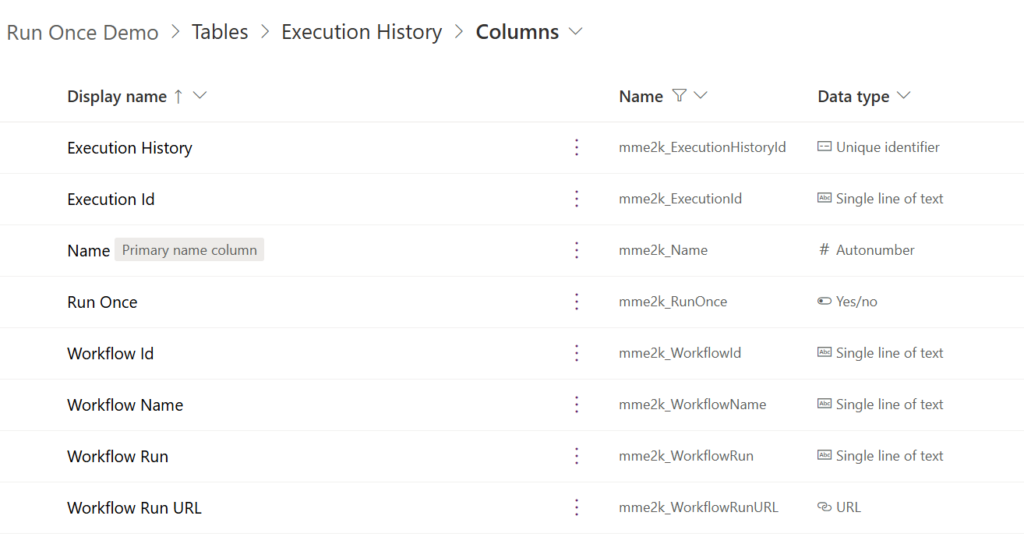The height and width of the screenshot is (544, 1024).
Task: Open more options for Workflow Id row
Action: [x=577, y=353]
